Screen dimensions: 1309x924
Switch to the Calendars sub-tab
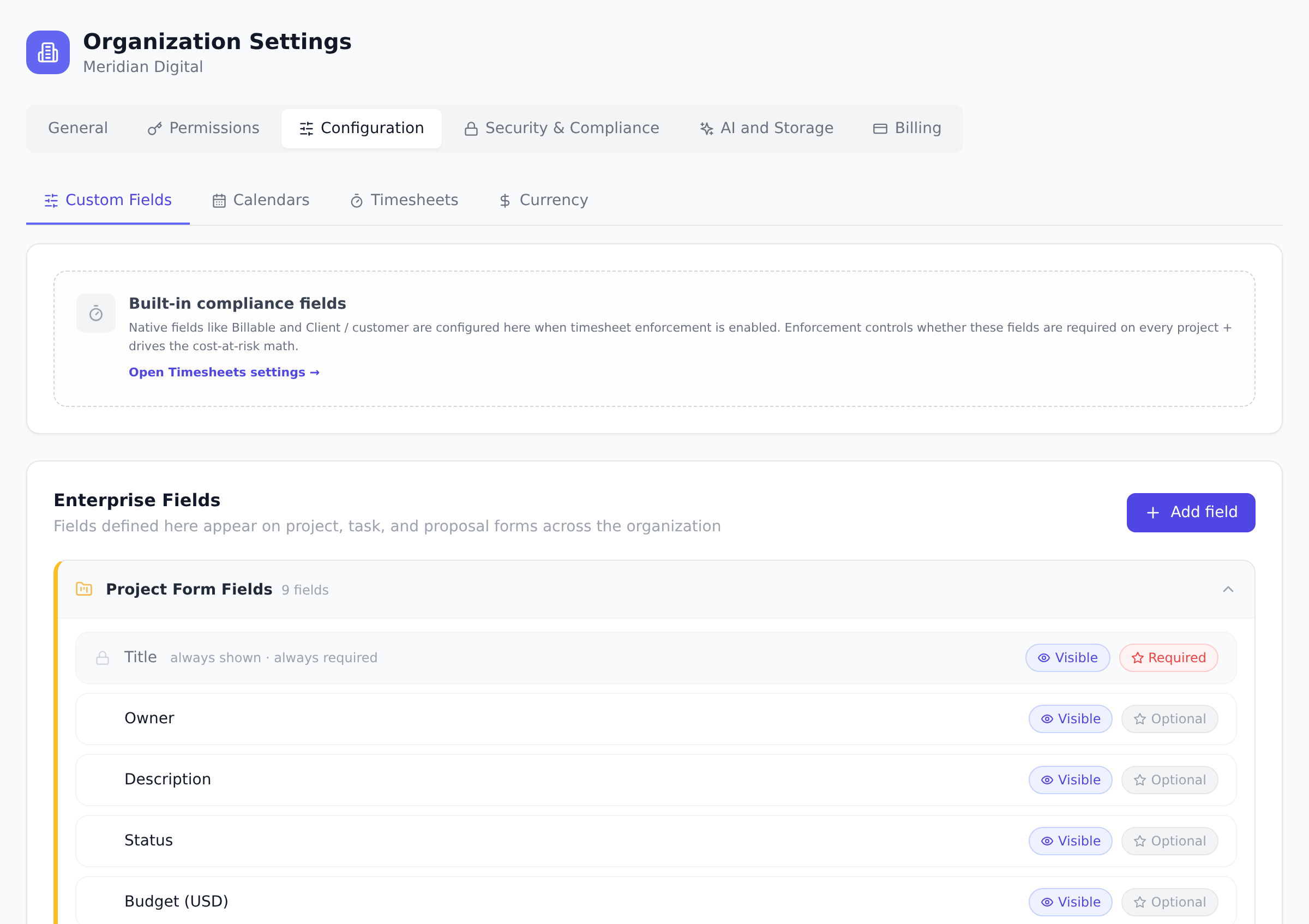(261, 201)
